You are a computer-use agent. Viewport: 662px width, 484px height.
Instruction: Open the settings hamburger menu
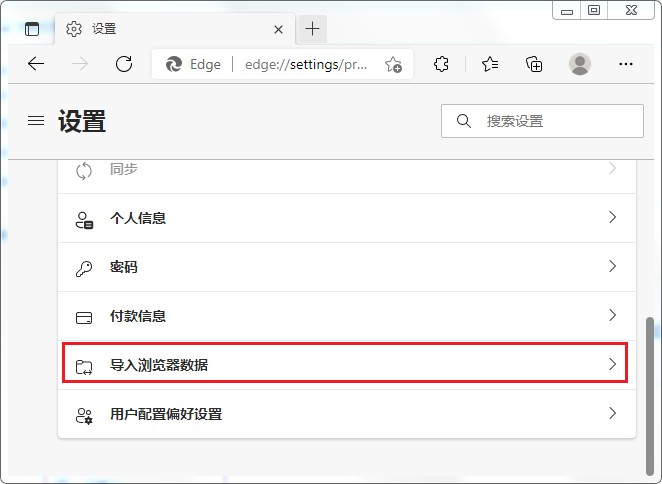[x=36, y=121]
